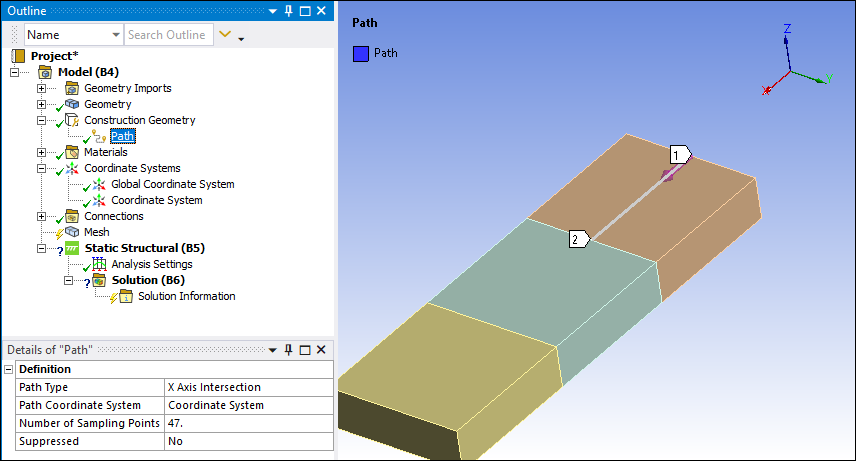Click the Construction Geometry icon
The image size is (856, 461).
(72, 120)
